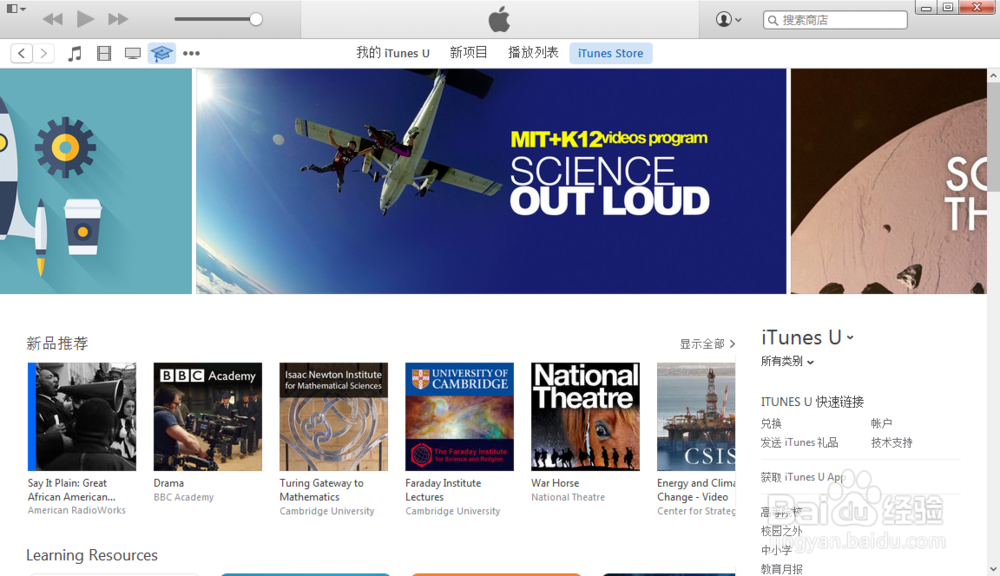Go forward with the right arrow

43,53
